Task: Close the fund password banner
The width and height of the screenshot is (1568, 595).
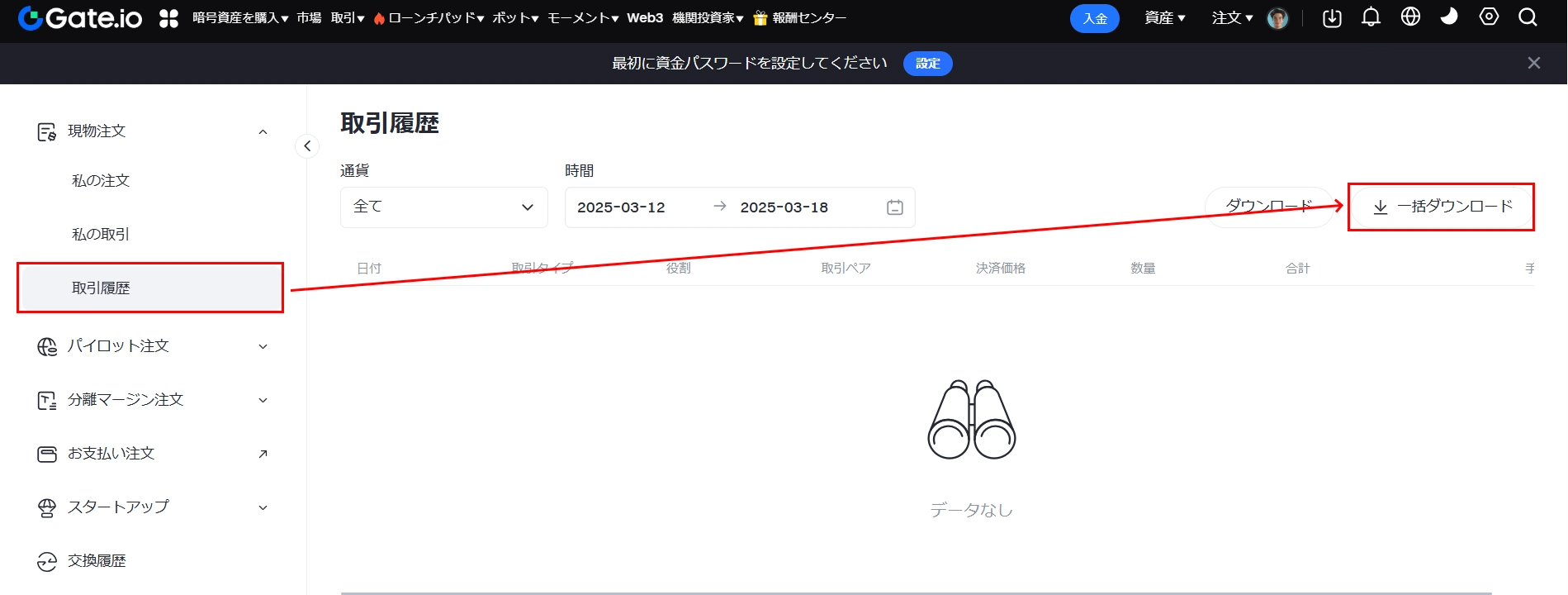Action: 1534,63
